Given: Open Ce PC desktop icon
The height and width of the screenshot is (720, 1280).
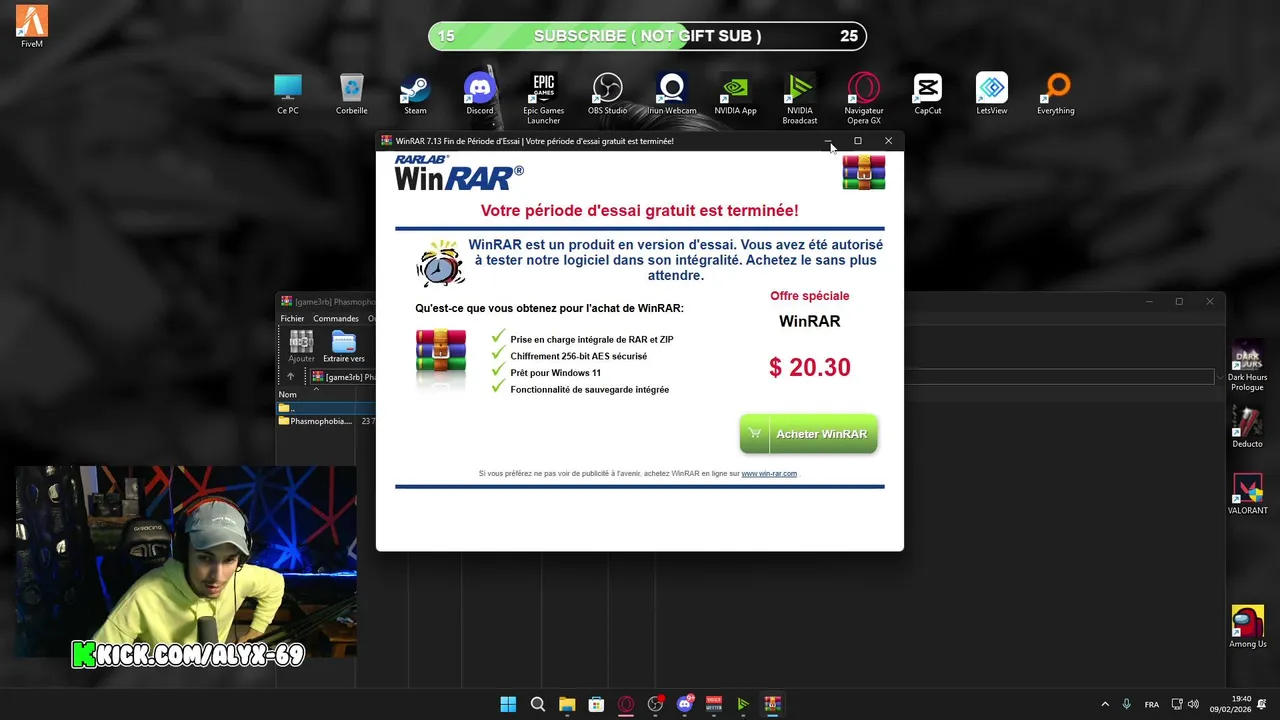Looking at the screenshot, I should pyautogui.click(x=288, y=94).
